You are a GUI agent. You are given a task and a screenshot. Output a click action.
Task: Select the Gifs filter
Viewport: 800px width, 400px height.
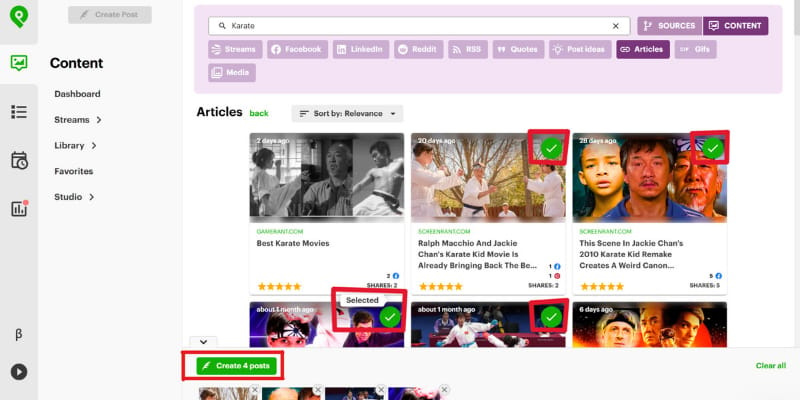tap(695, 49)
